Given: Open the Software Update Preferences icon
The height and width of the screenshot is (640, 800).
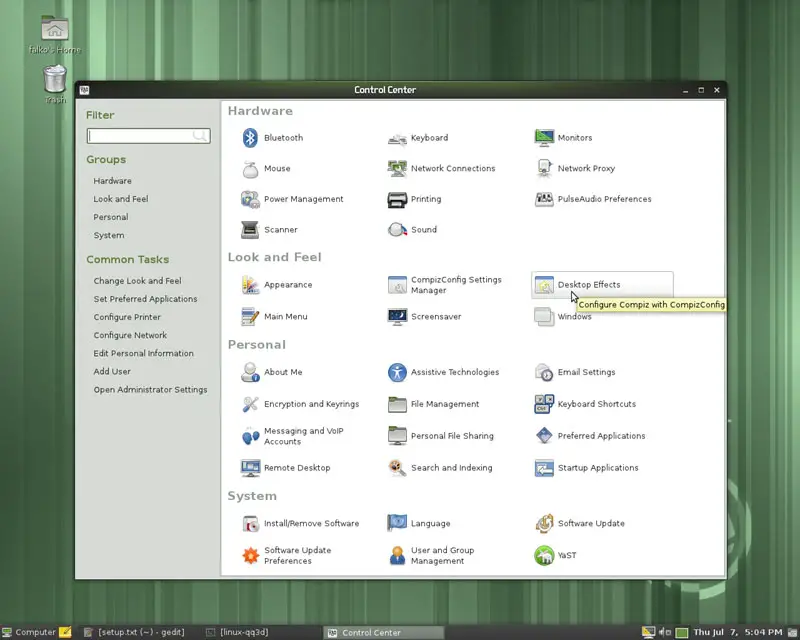Looking at the screenshot, I should (250, 556).
